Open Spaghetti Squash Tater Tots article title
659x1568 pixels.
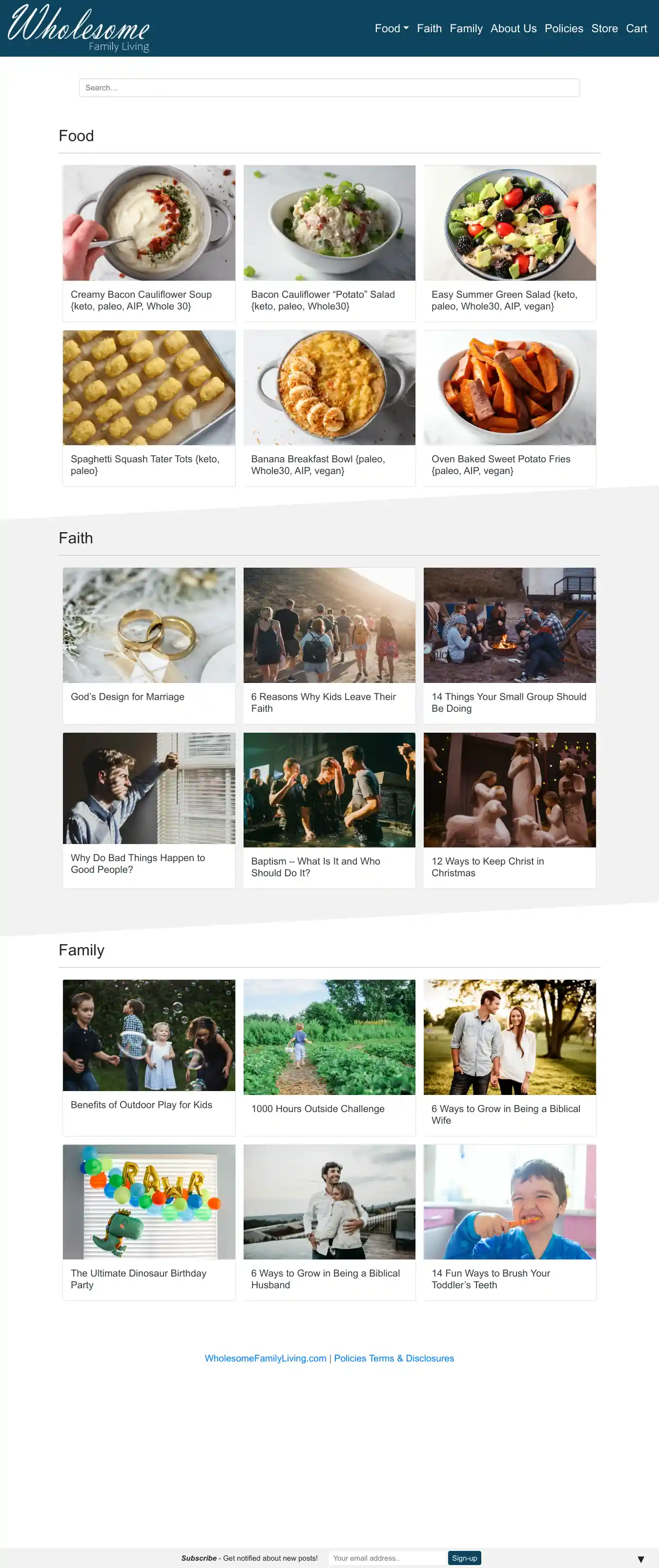pos(145,464)
